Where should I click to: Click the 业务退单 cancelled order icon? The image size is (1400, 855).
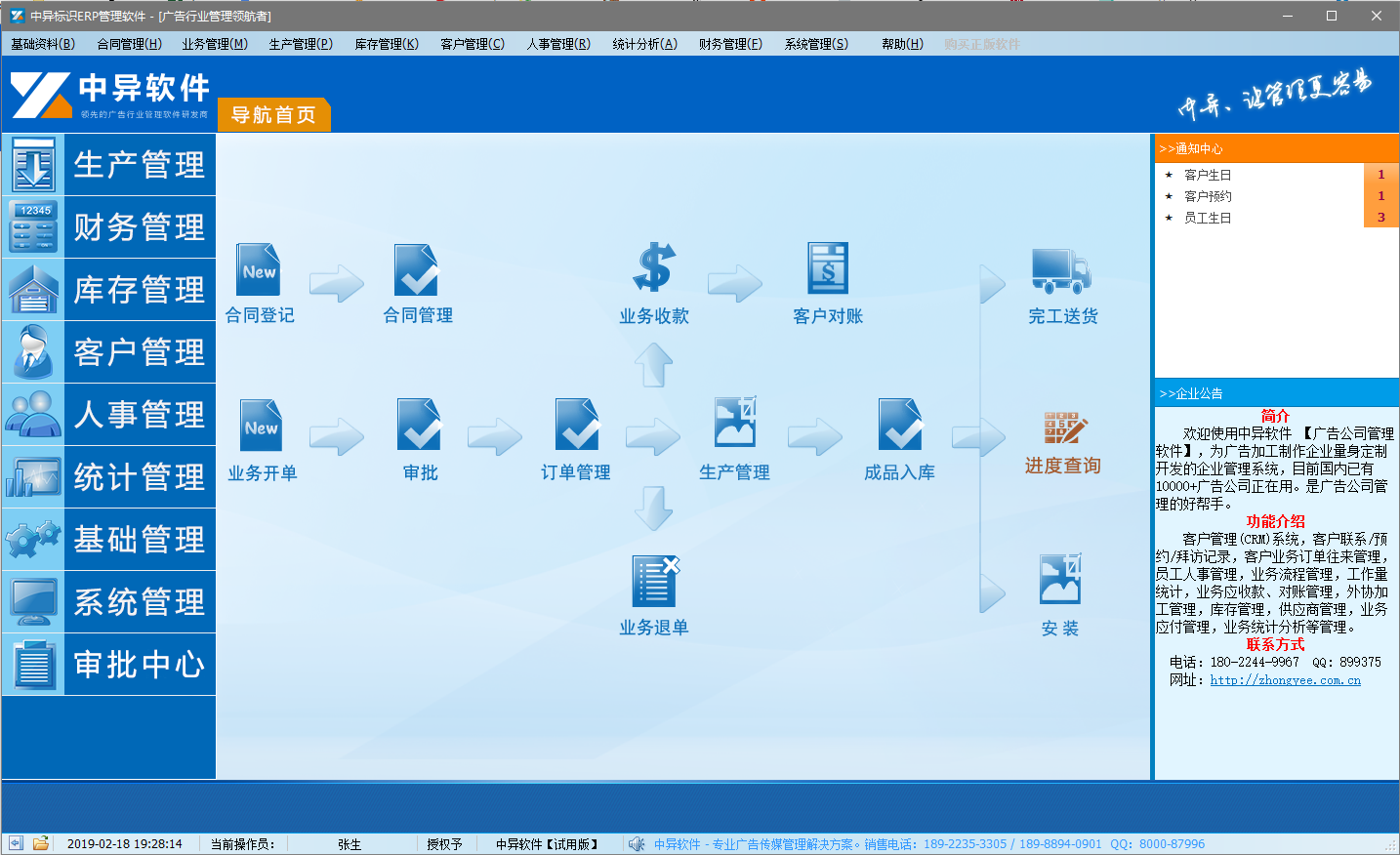(654, 582)
